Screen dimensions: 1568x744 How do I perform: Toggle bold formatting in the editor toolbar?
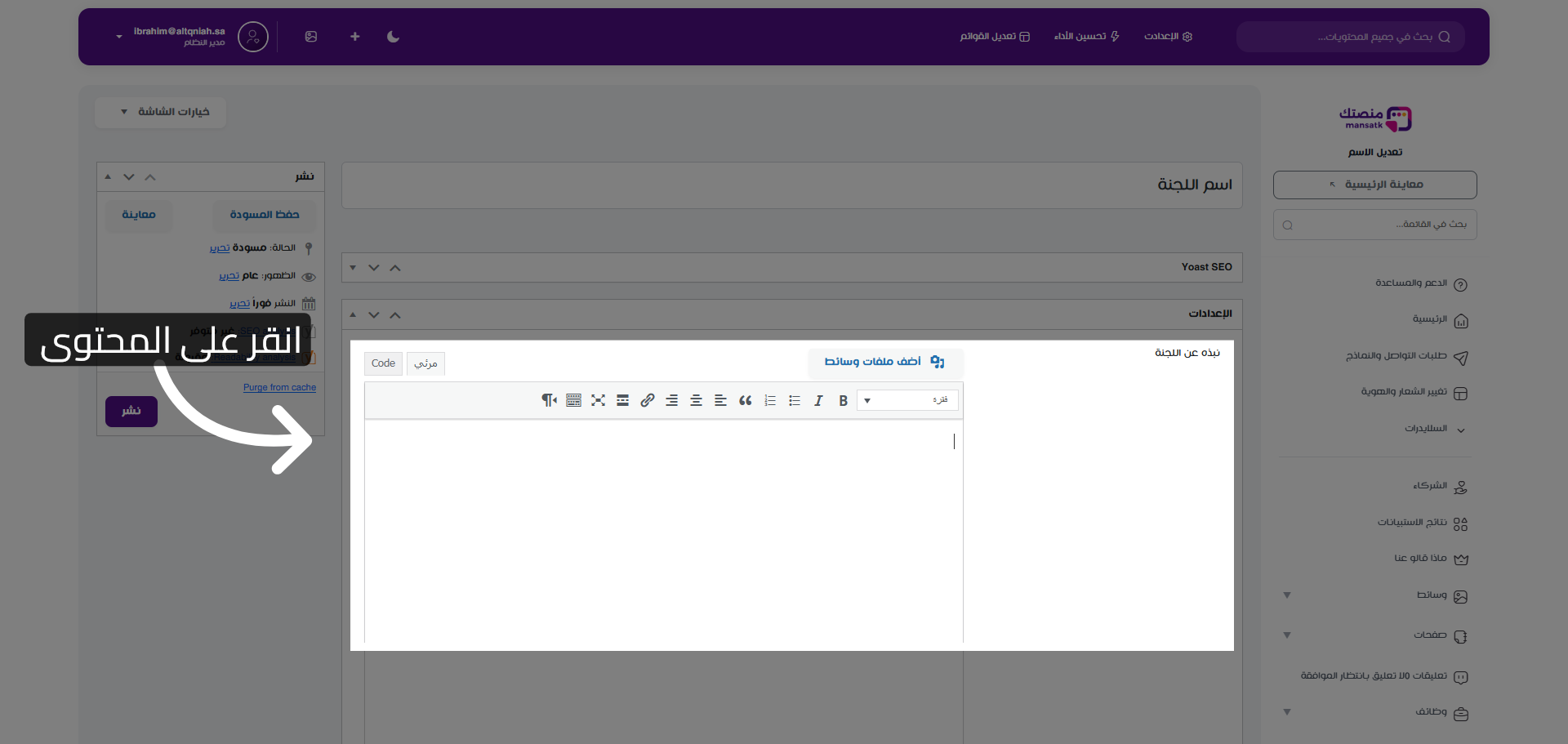[843, 400]
